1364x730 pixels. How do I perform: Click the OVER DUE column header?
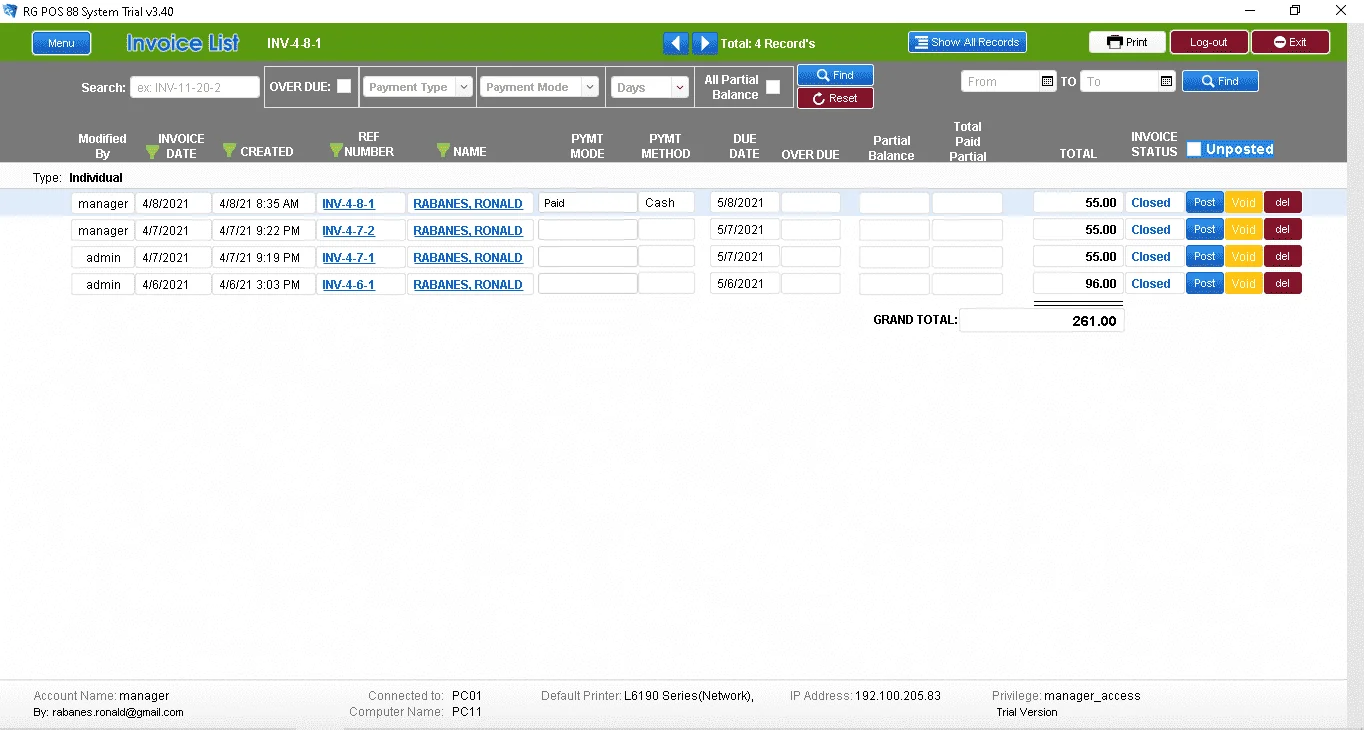click(x=810, y=154)
